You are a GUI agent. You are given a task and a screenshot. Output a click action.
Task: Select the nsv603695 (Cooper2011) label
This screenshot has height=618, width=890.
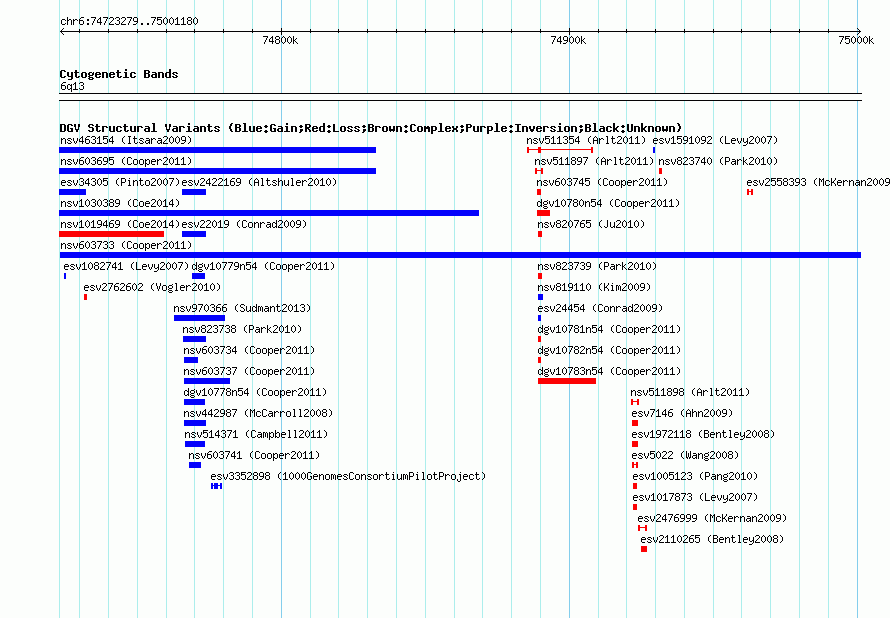point(126,161)
